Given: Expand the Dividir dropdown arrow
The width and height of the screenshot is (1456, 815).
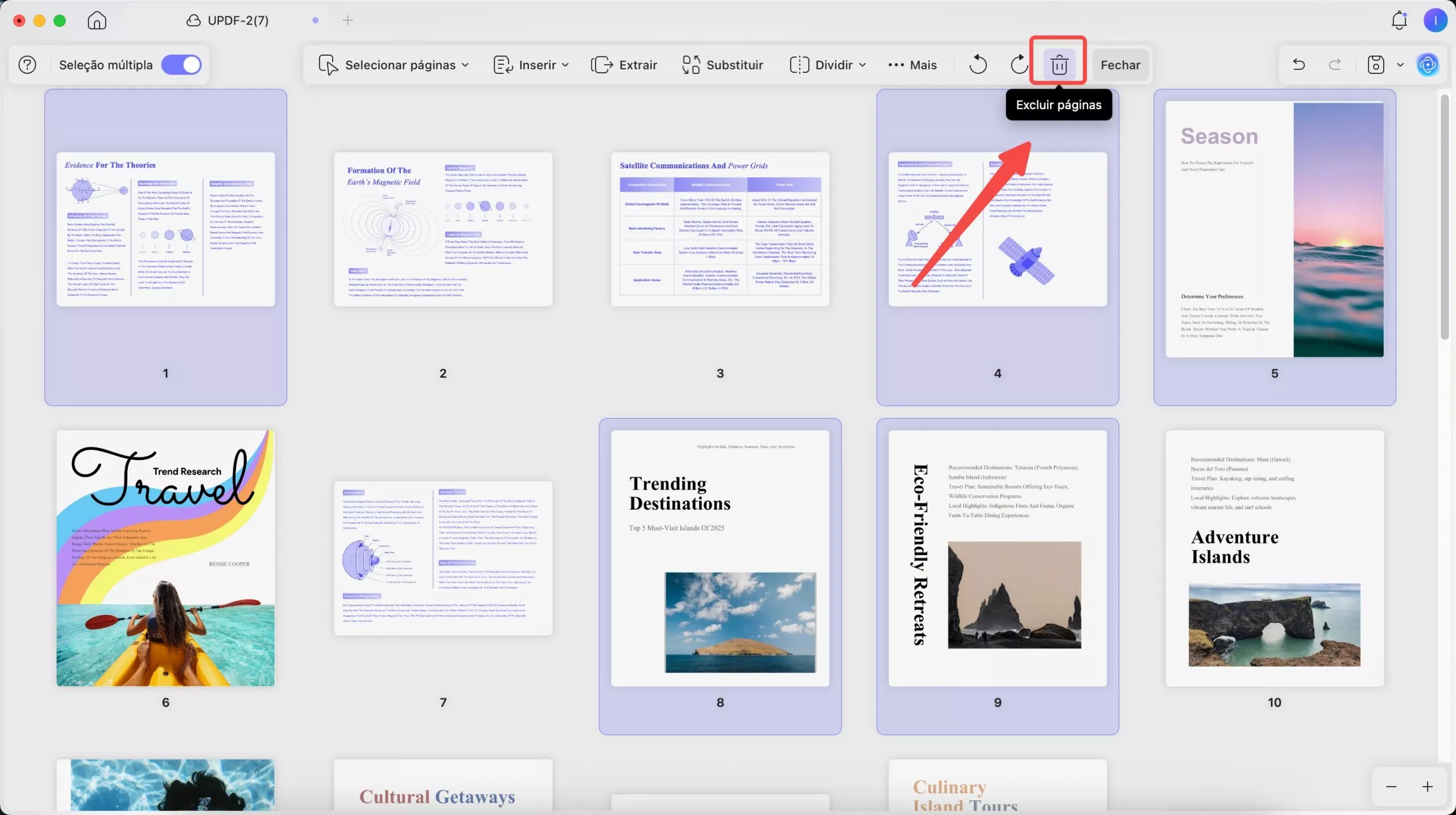Looking at the screenshot, I should tap(863, 65).
